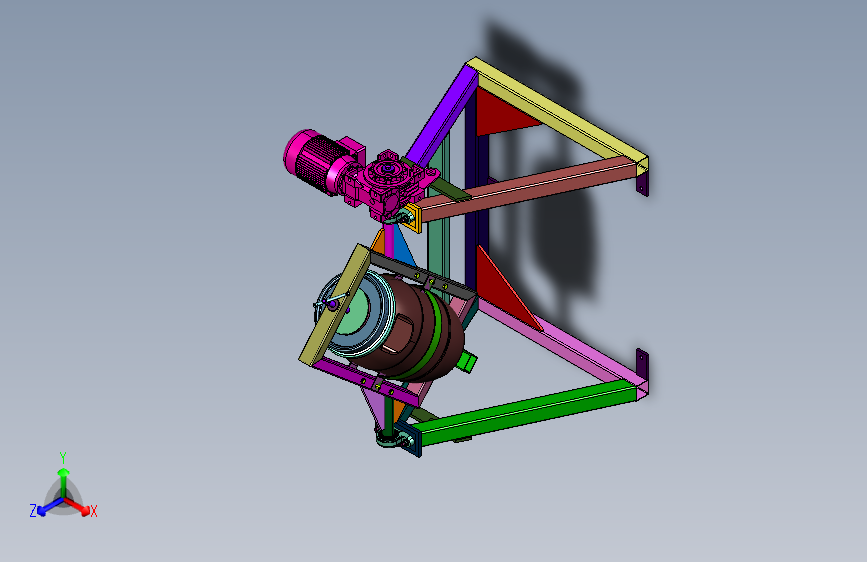The height and width of the screenshot is (562, 867).
Task: Select the upper purple wall bracket
Action: pyautogui.click(x=642, y=183)
